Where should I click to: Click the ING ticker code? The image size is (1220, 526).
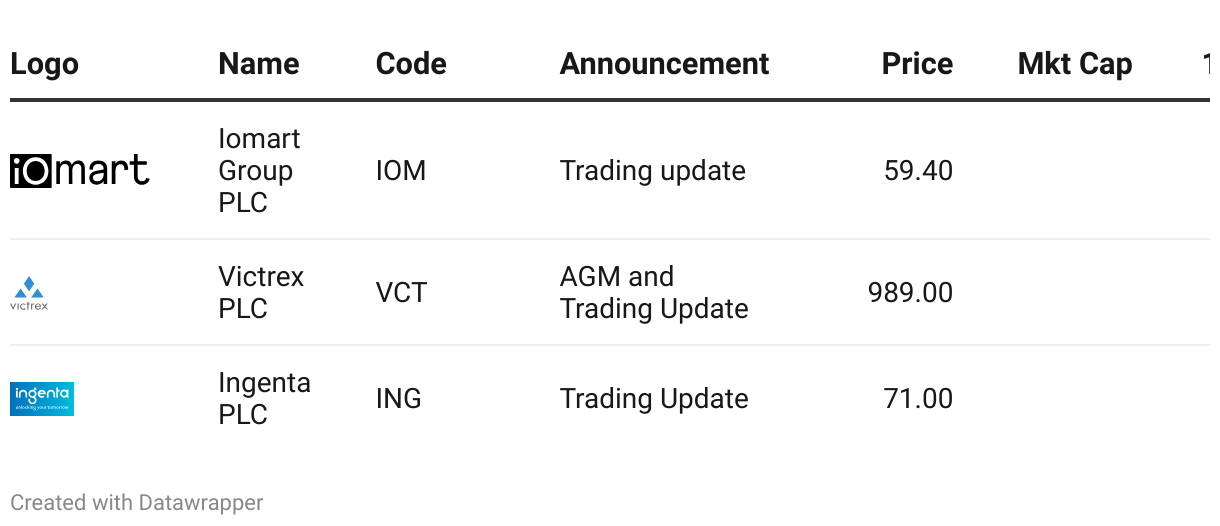point(398,399)
